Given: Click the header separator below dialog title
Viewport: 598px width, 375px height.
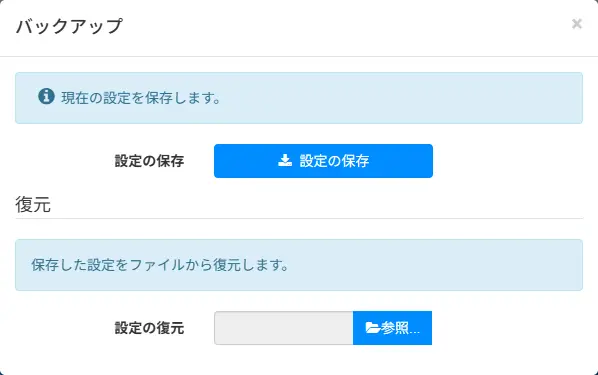Looking at the screenshot, I should click(299, 56).
